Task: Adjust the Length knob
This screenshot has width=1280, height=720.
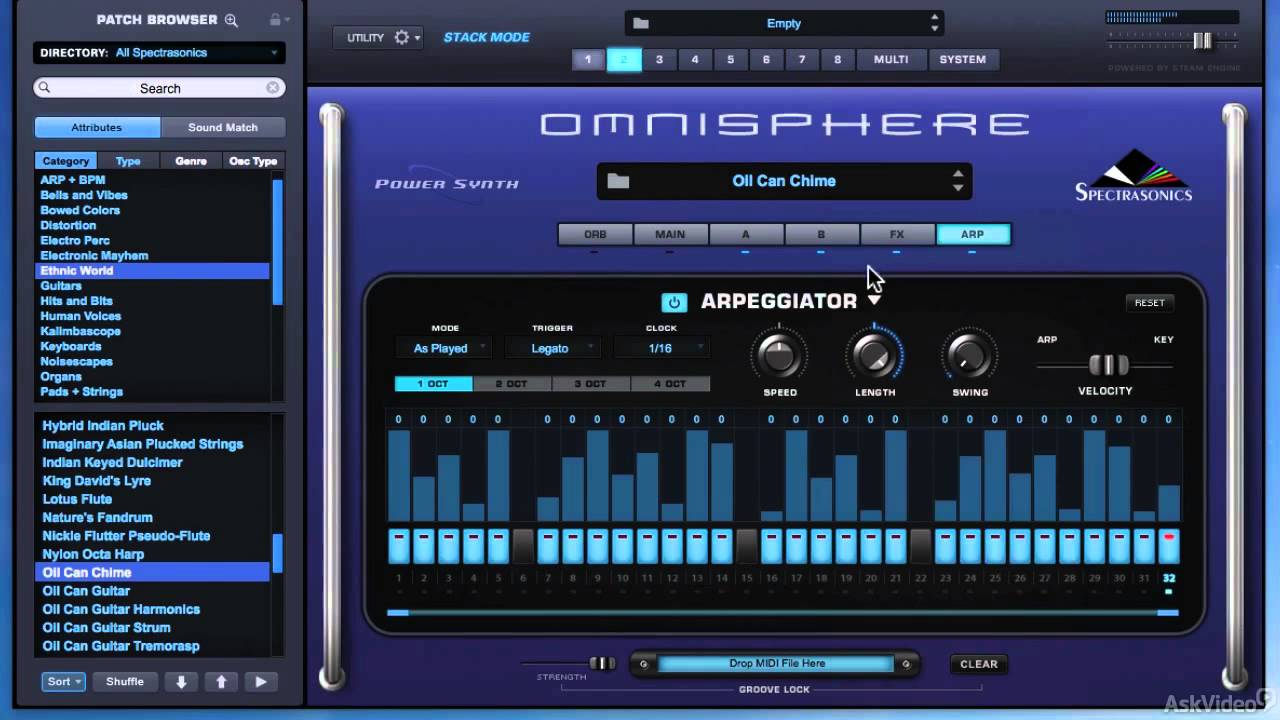Action: click(874, 354)
